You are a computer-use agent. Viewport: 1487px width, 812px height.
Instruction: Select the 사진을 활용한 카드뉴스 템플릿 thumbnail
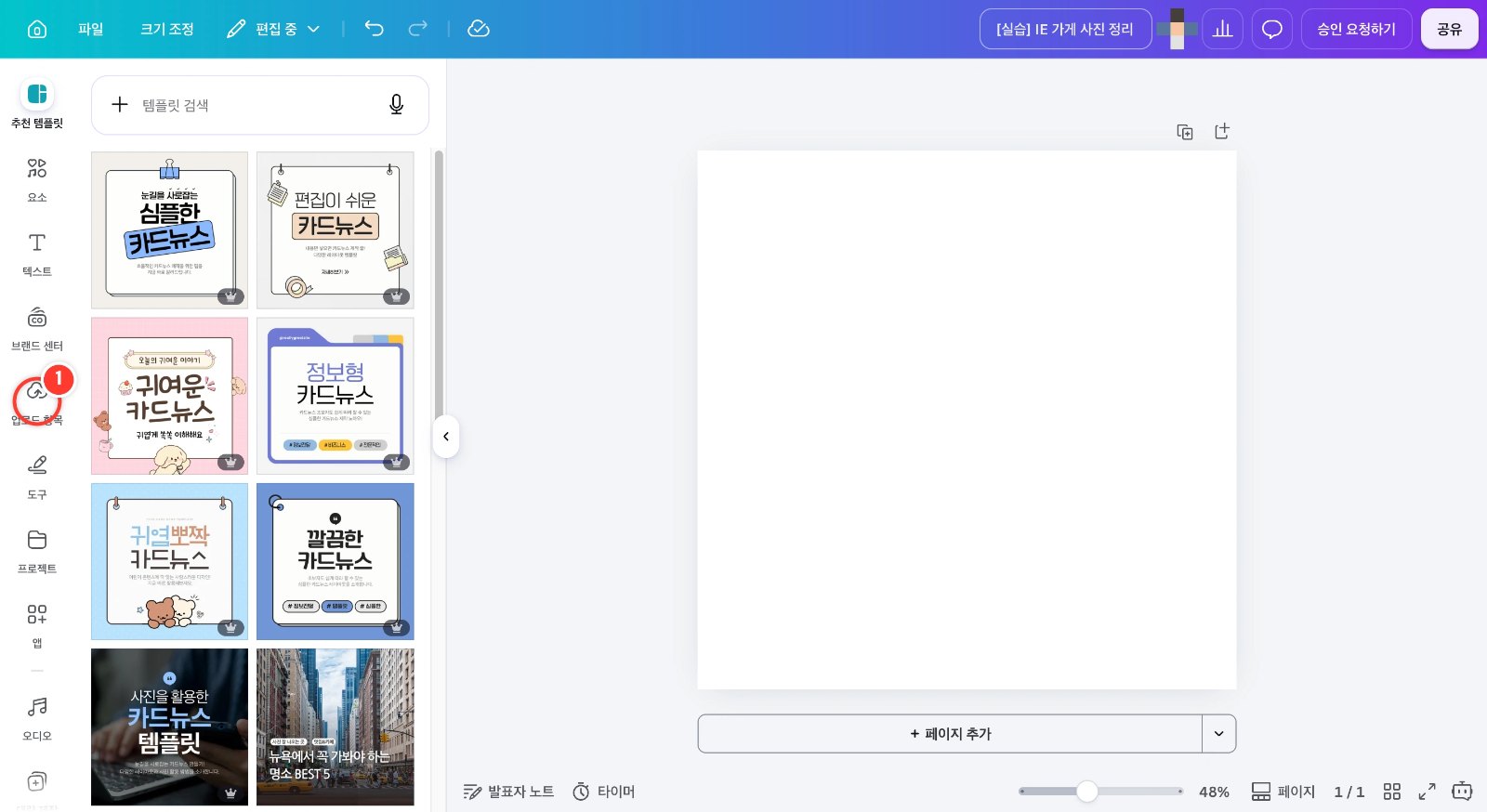[169, 727]
